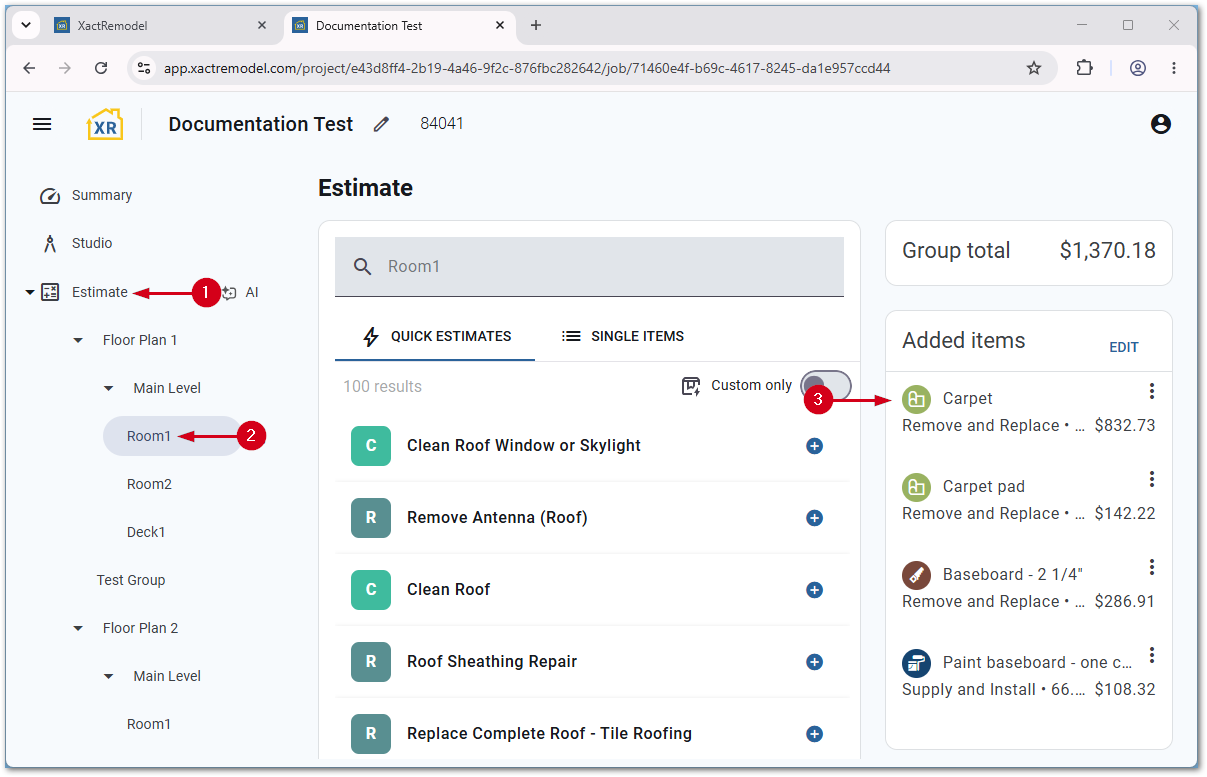Image resolution: width=1207 pixels, height=777 pixels.
Task: Click the Estimate calculator icon
Action: click(x=50, y=292)
